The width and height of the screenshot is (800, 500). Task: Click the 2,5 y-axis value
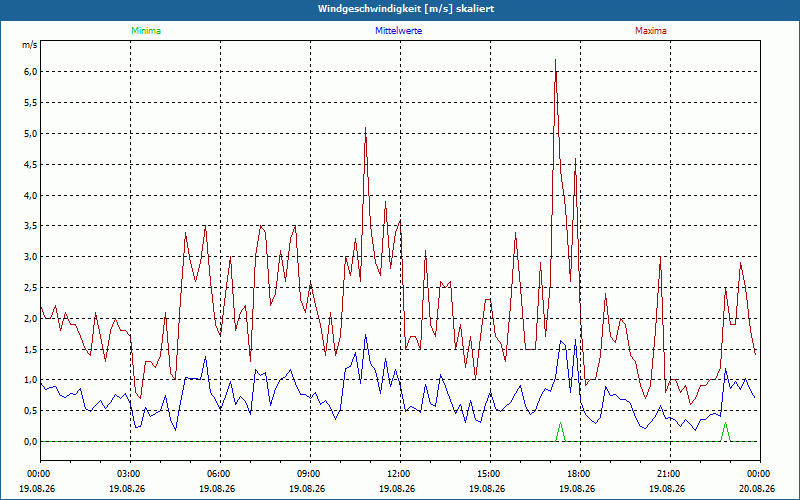[31, 288]
